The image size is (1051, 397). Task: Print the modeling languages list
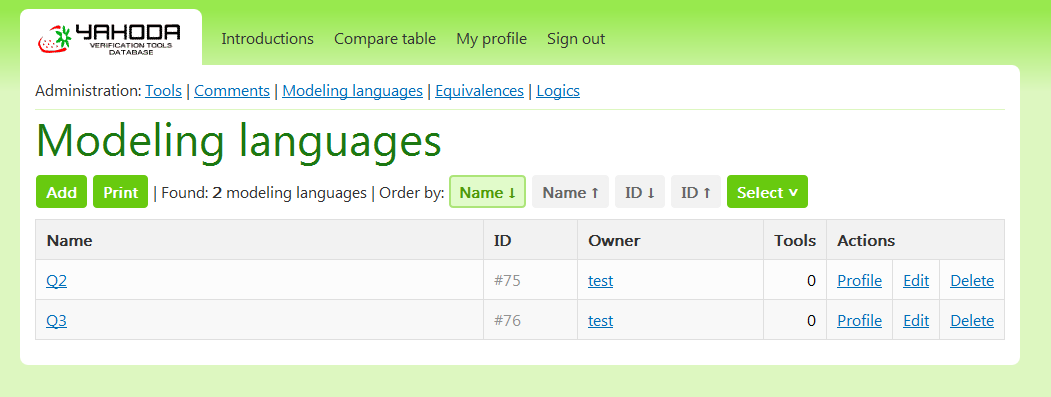coord(121,192)
